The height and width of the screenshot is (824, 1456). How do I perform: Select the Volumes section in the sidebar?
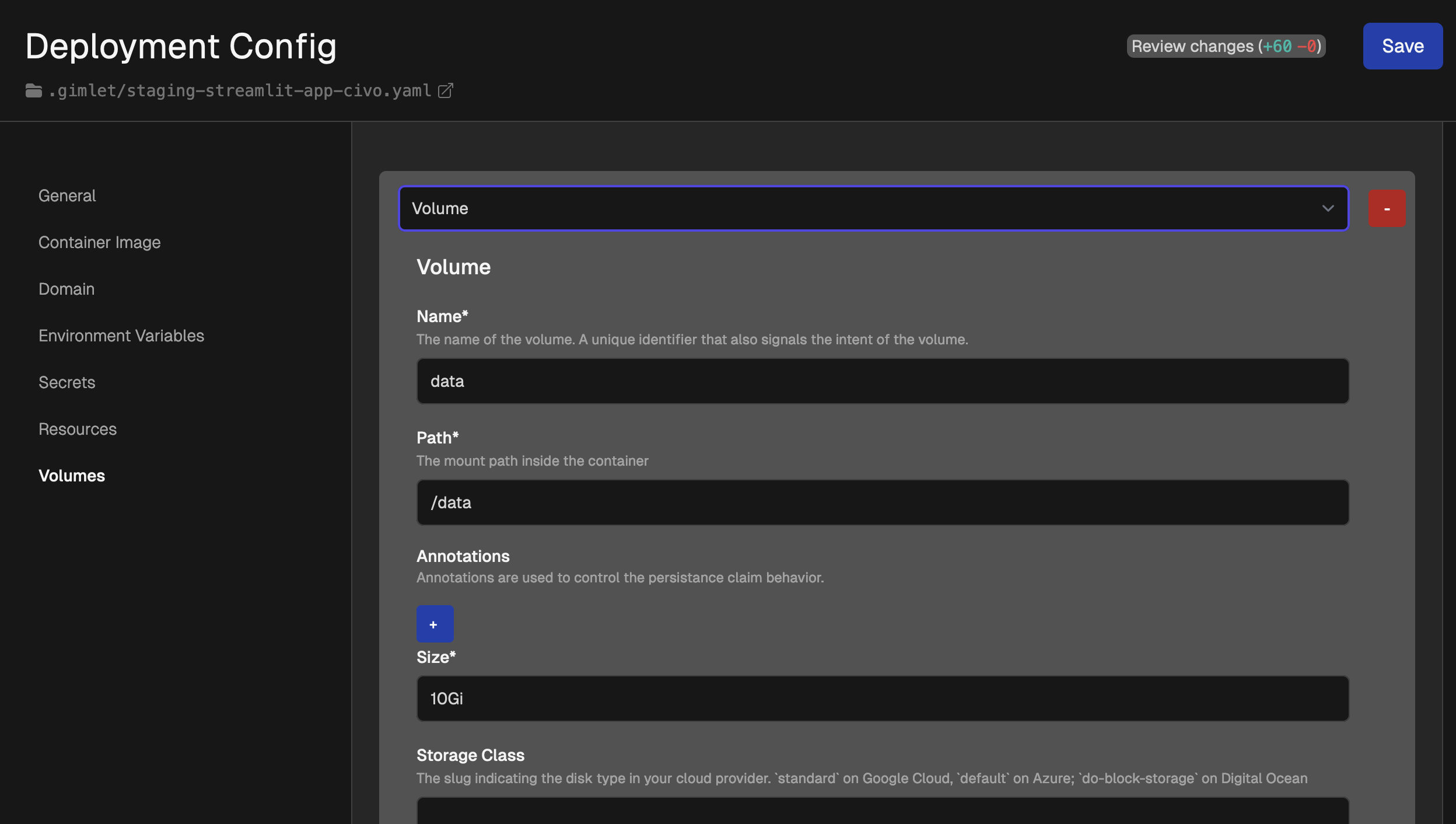[x=72, y=476]
